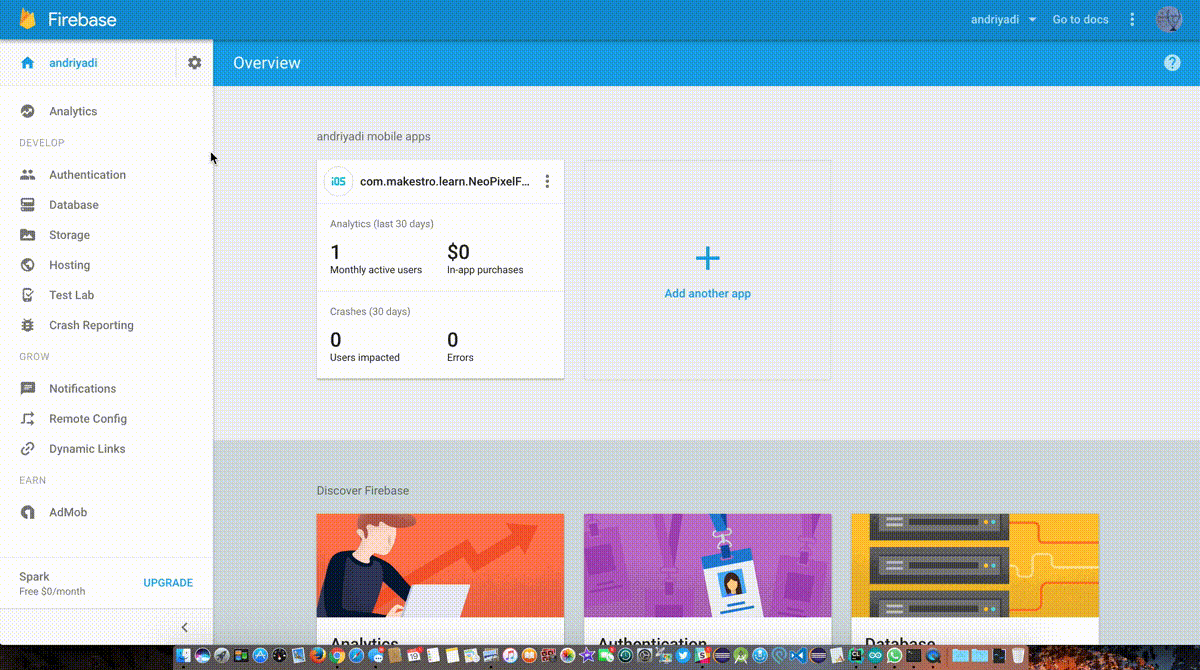
Task: Click the AdMob logo icon
Action: pyautogui.click(x=28, y=512)
